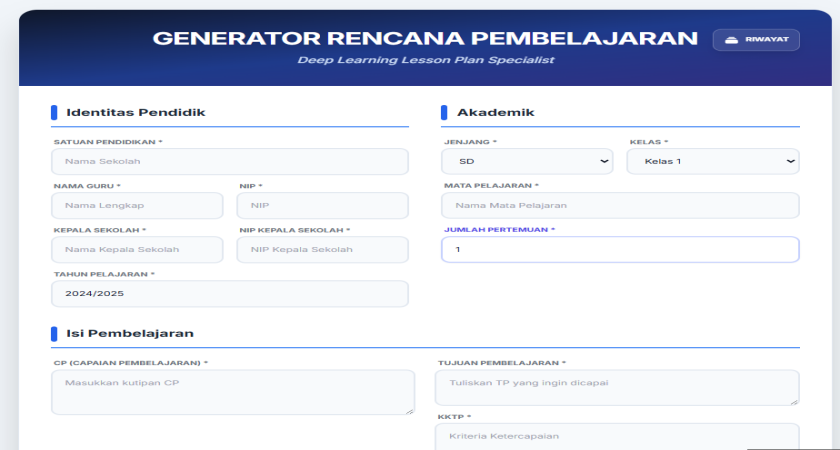
Task: Select the Tujuan Pembelajaran text area
Action: pyautogui.click(x=616, y=387)
